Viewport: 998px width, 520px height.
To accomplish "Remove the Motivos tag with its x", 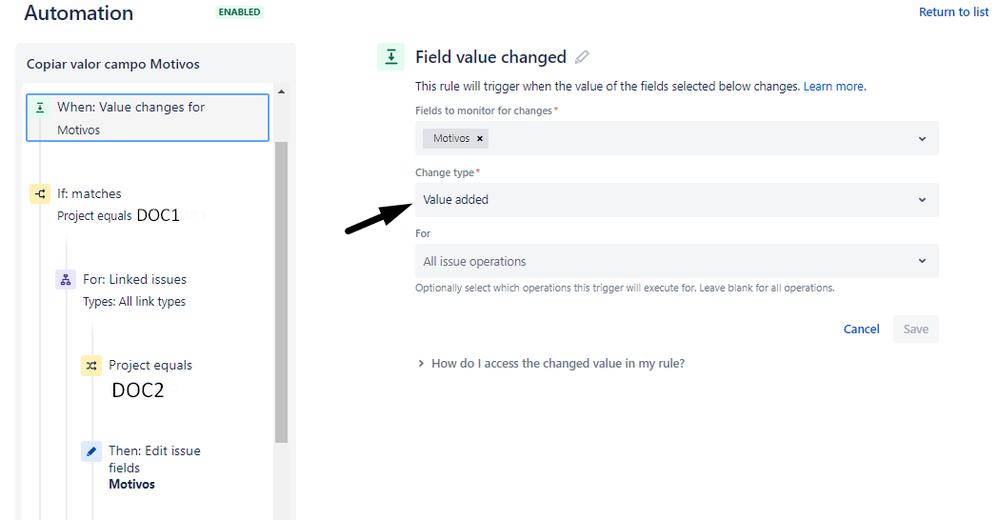I will click(480, 138).
